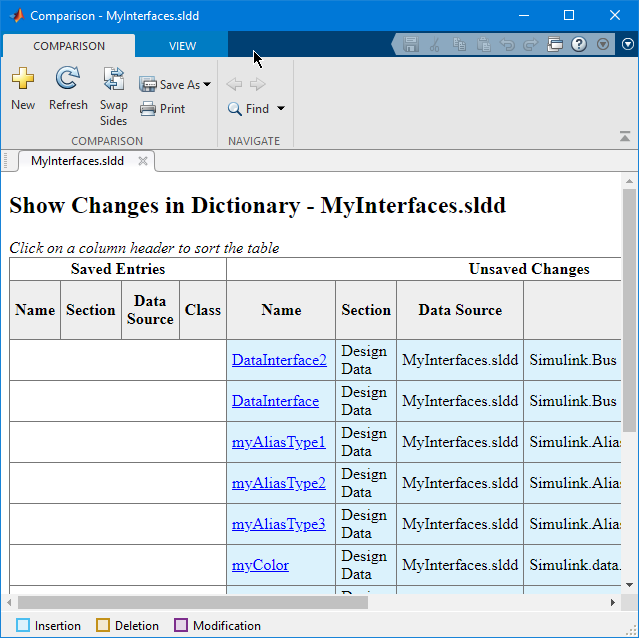Click the switch windows icon
The width and height of the screenshot is (639, 638).
point(555,45)
